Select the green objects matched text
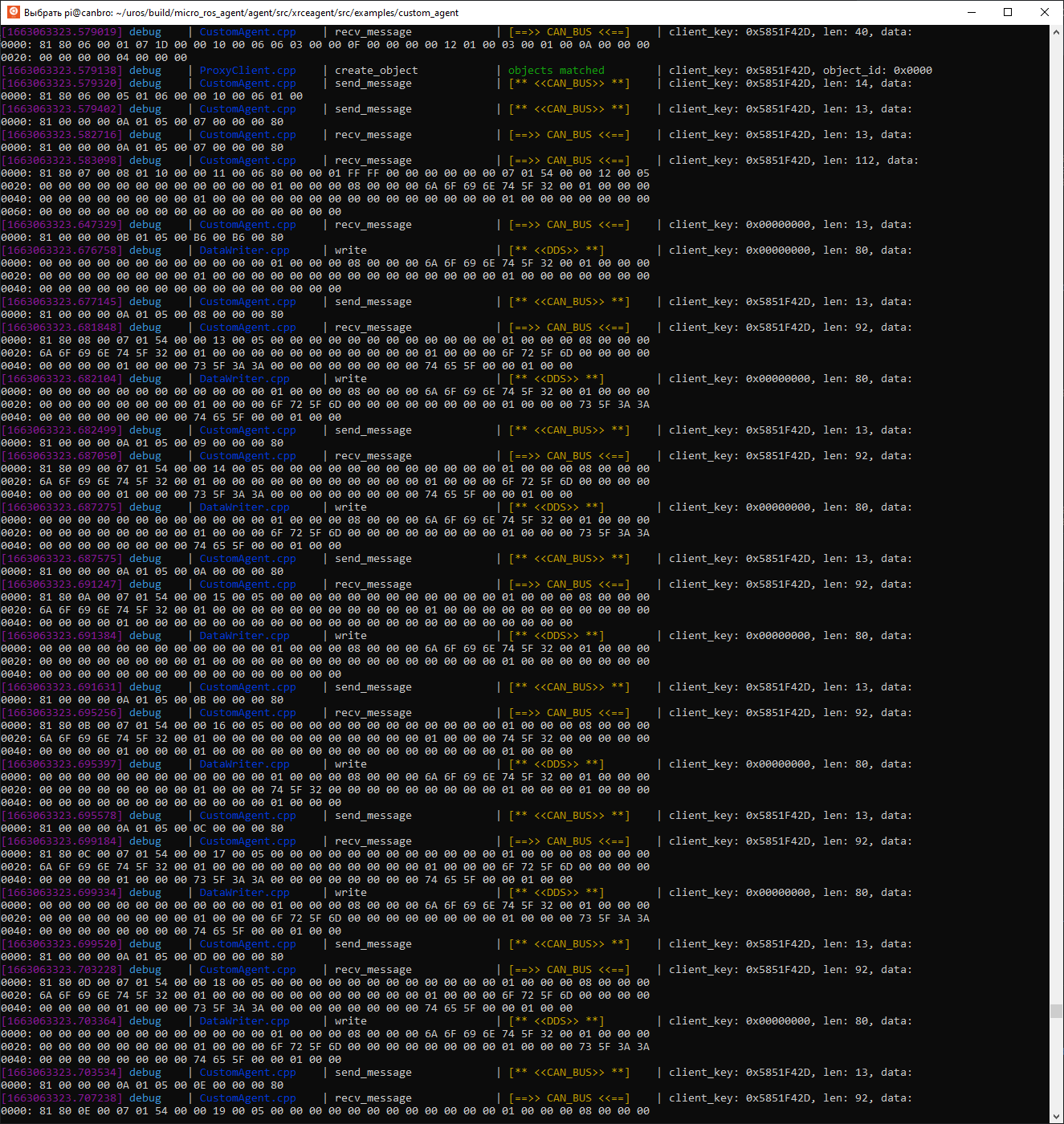 tap(556, 70)
